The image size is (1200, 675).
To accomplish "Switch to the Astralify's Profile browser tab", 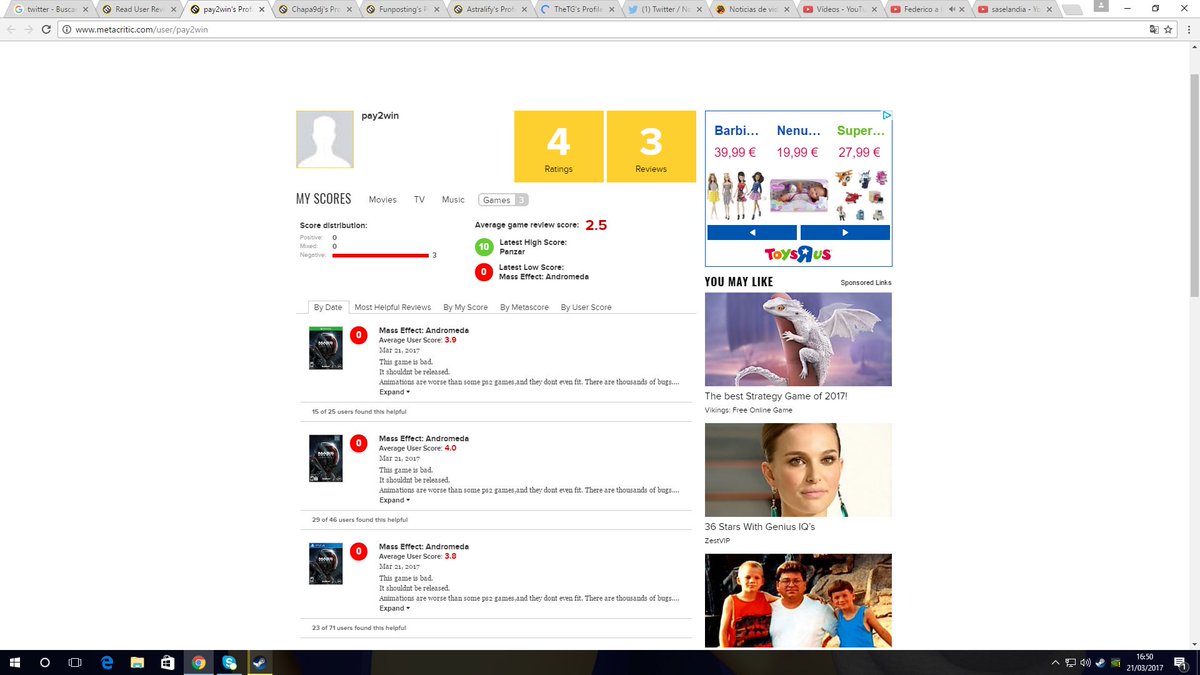I will [x=490, y=8].
